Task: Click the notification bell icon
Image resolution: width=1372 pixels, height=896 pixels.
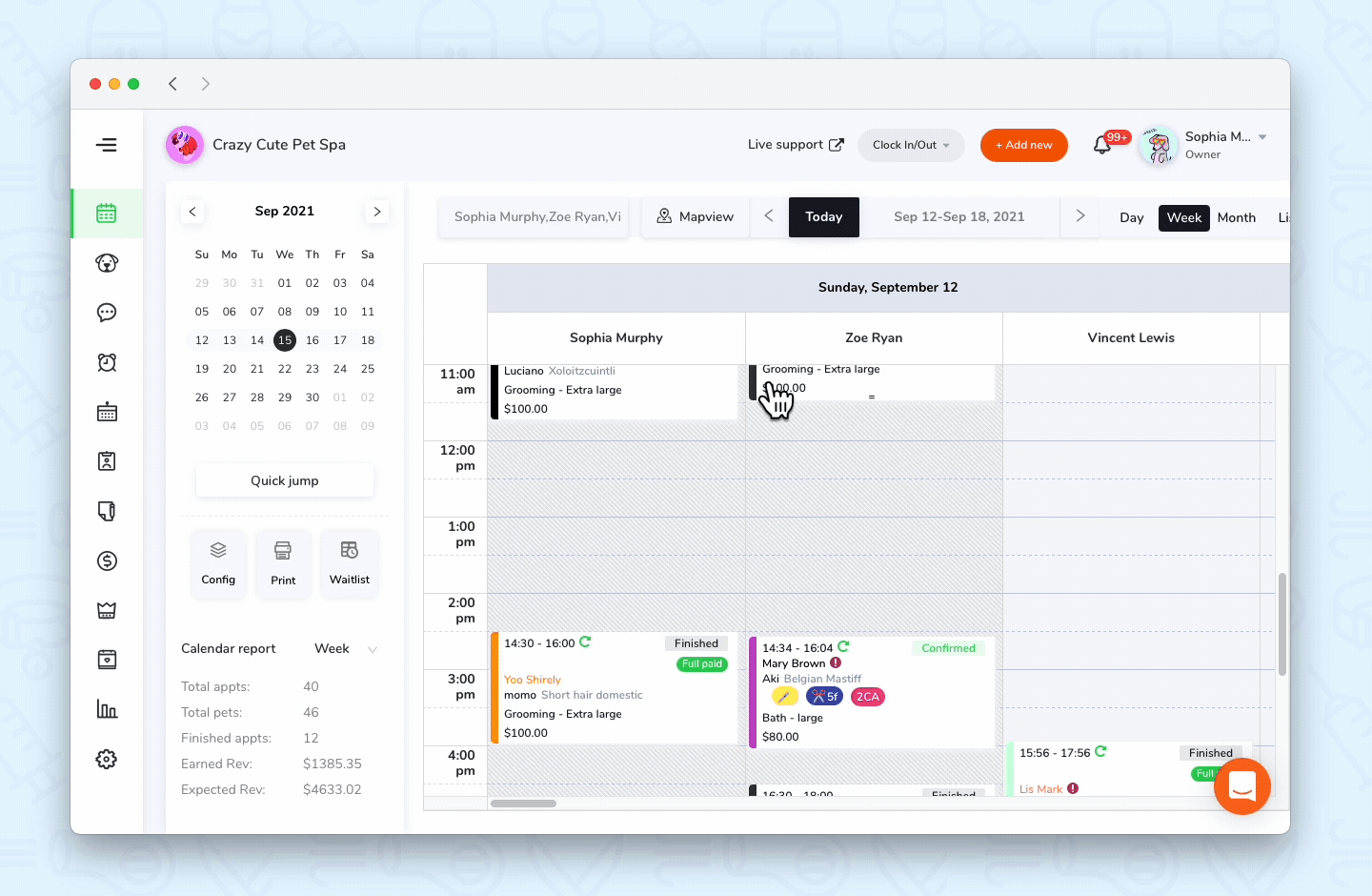Action: pos(1102,145)
